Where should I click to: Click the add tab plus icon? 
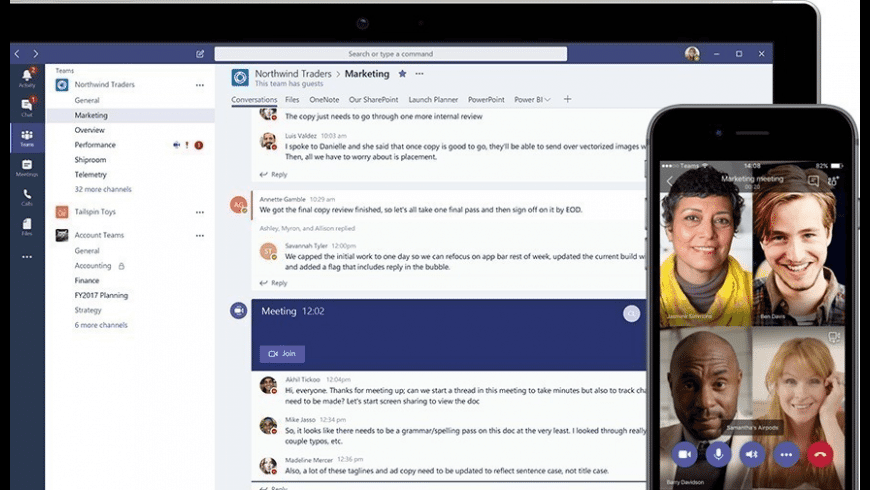tap(567, 99)
